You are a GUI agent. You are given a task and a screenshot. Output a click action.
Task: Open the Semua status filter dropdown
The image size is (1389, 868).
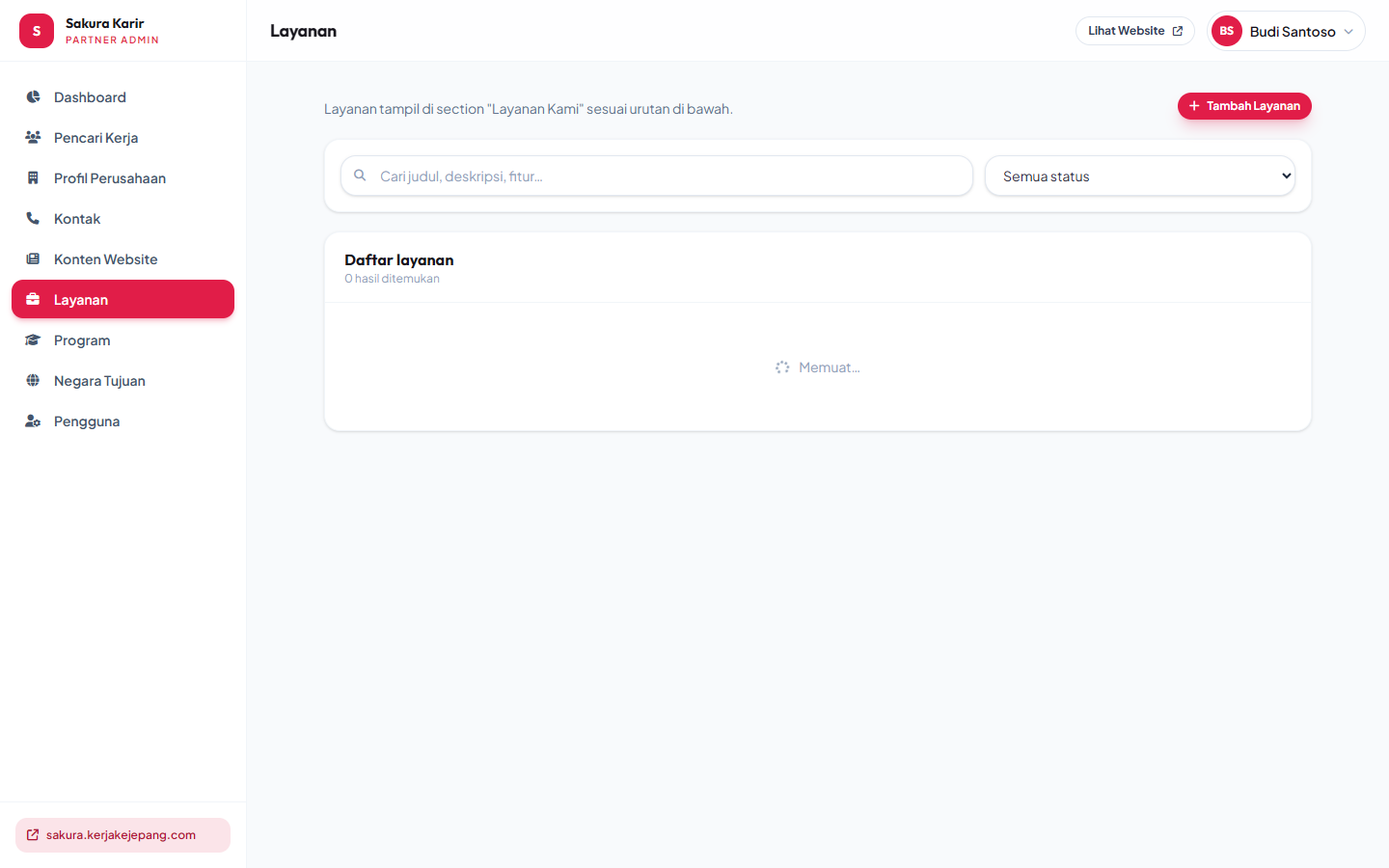coord(1140,176)
